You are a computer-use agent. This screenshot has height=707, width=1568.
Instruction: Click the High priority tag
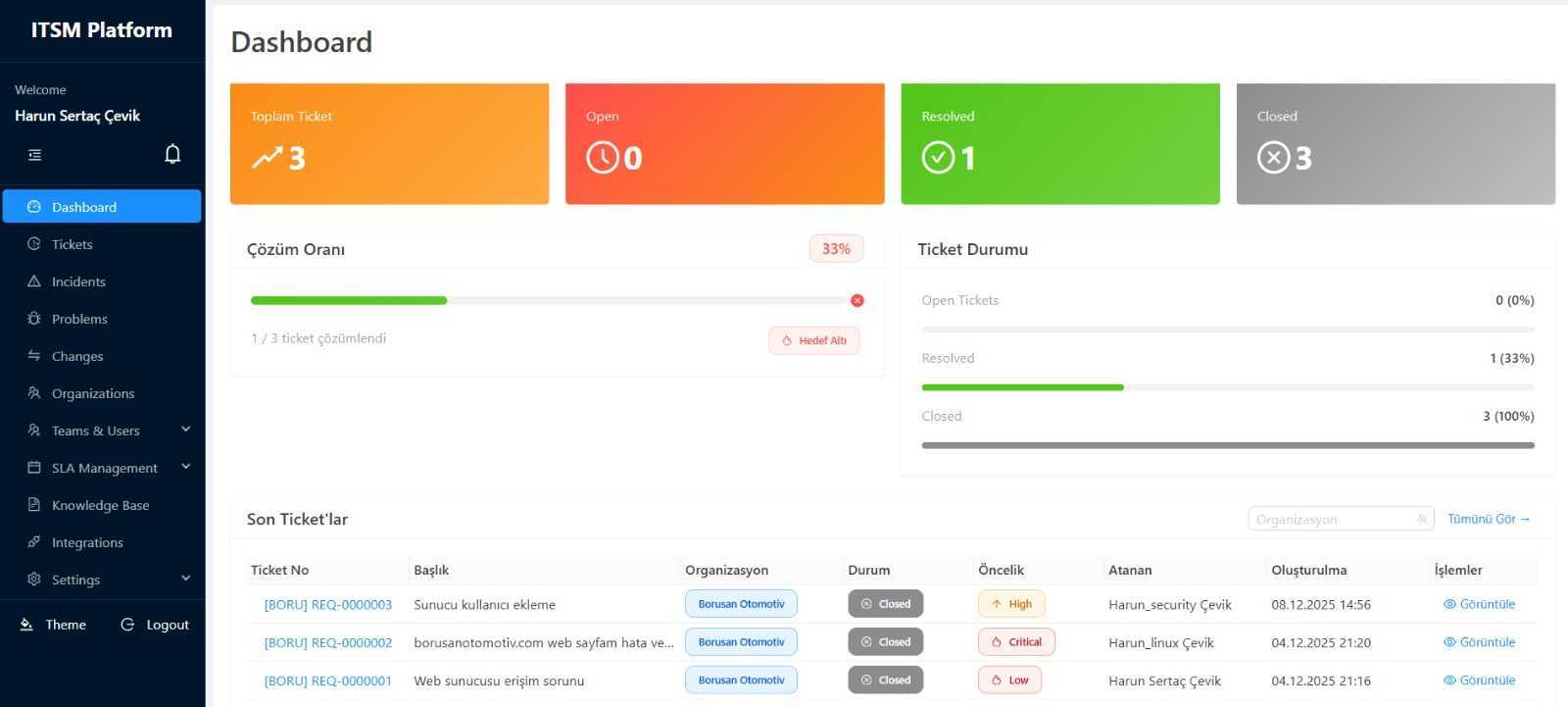click(x=1011, y=604)
